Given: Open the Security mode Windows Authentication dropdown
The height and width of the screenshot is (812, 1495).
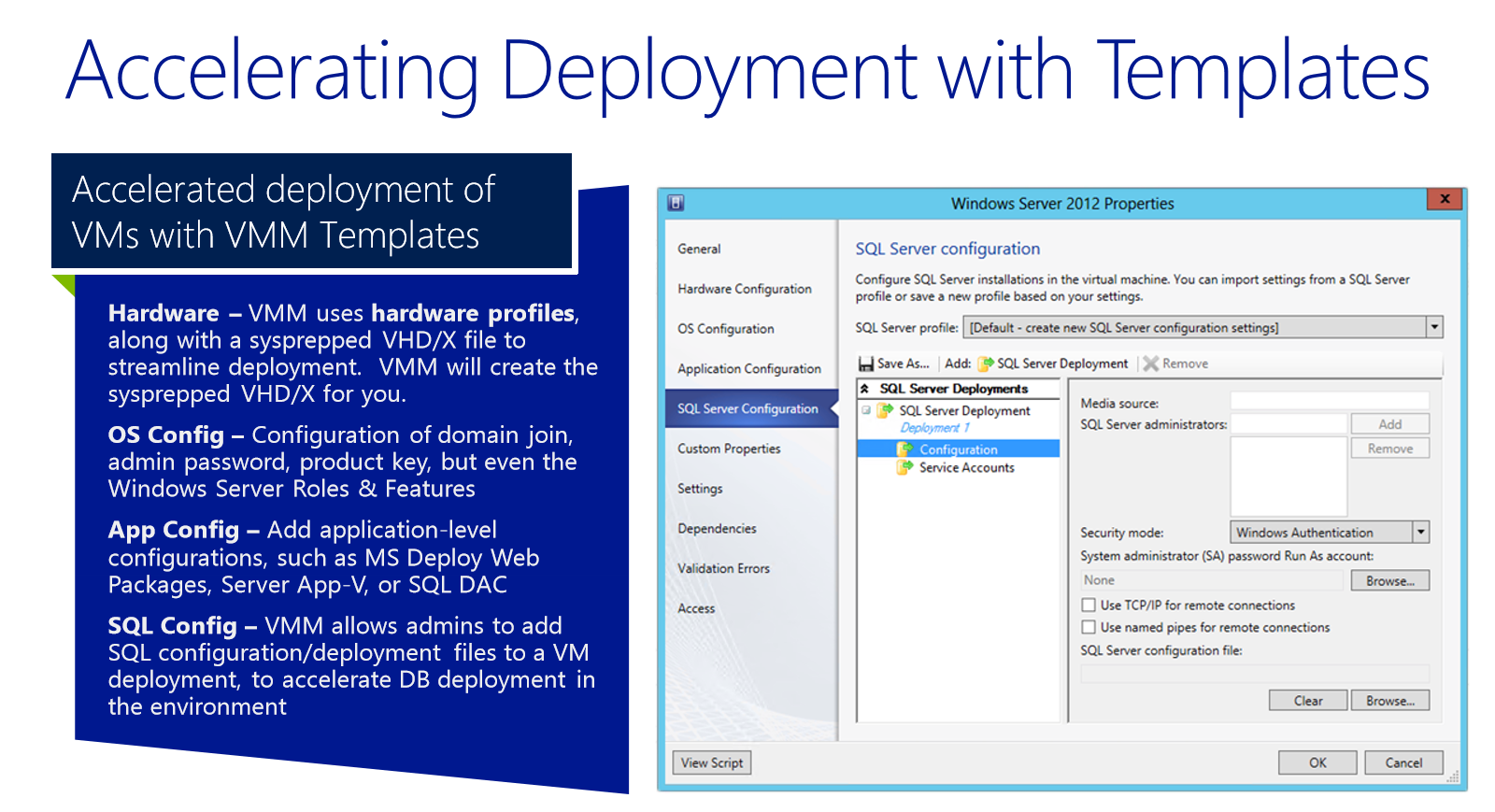Looking at the screenshot, I should (1420, 533).
